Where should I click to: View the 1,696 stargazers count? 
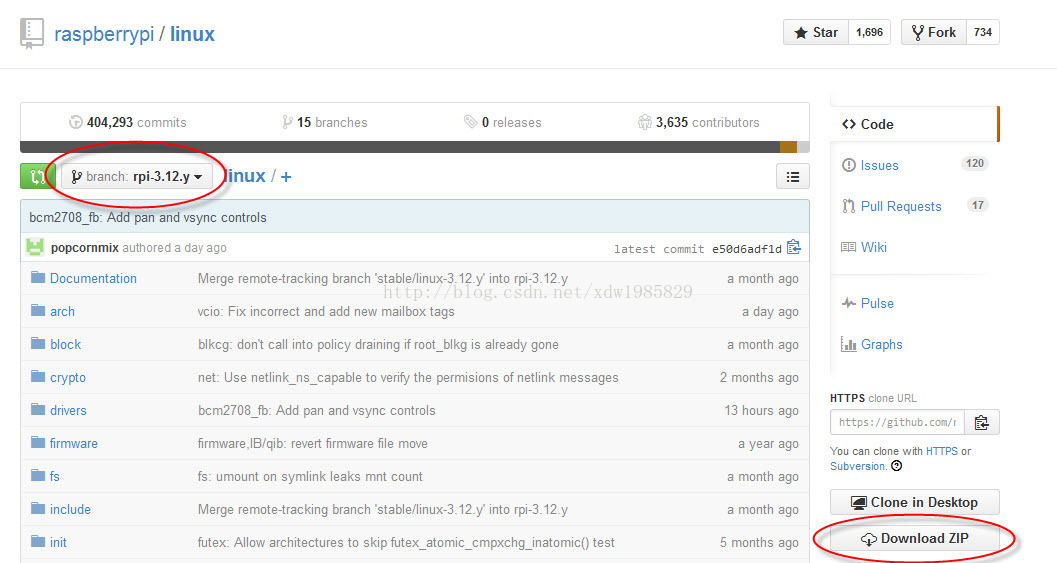869,32
